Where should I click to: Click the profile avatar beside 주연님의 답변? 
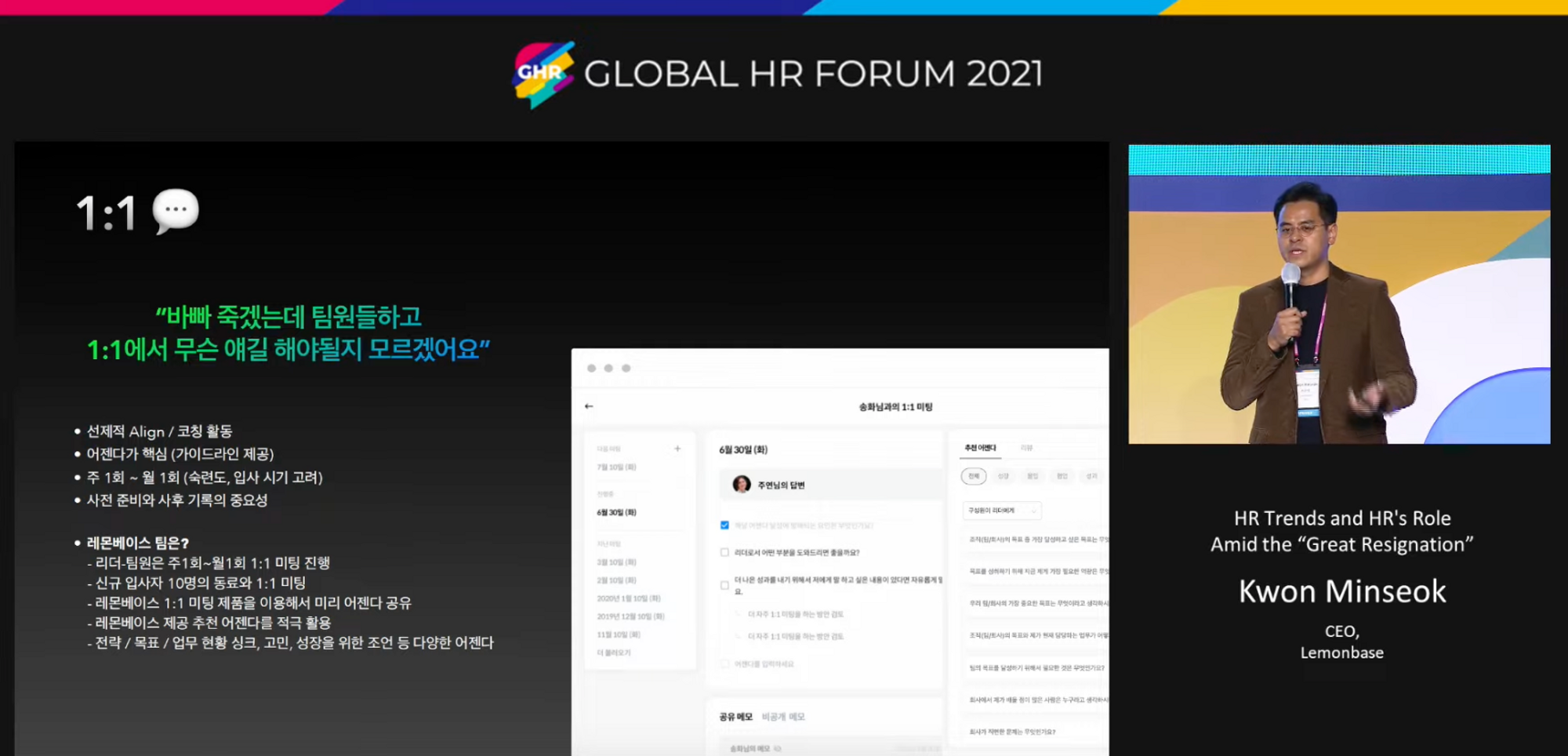pos(741,485)
